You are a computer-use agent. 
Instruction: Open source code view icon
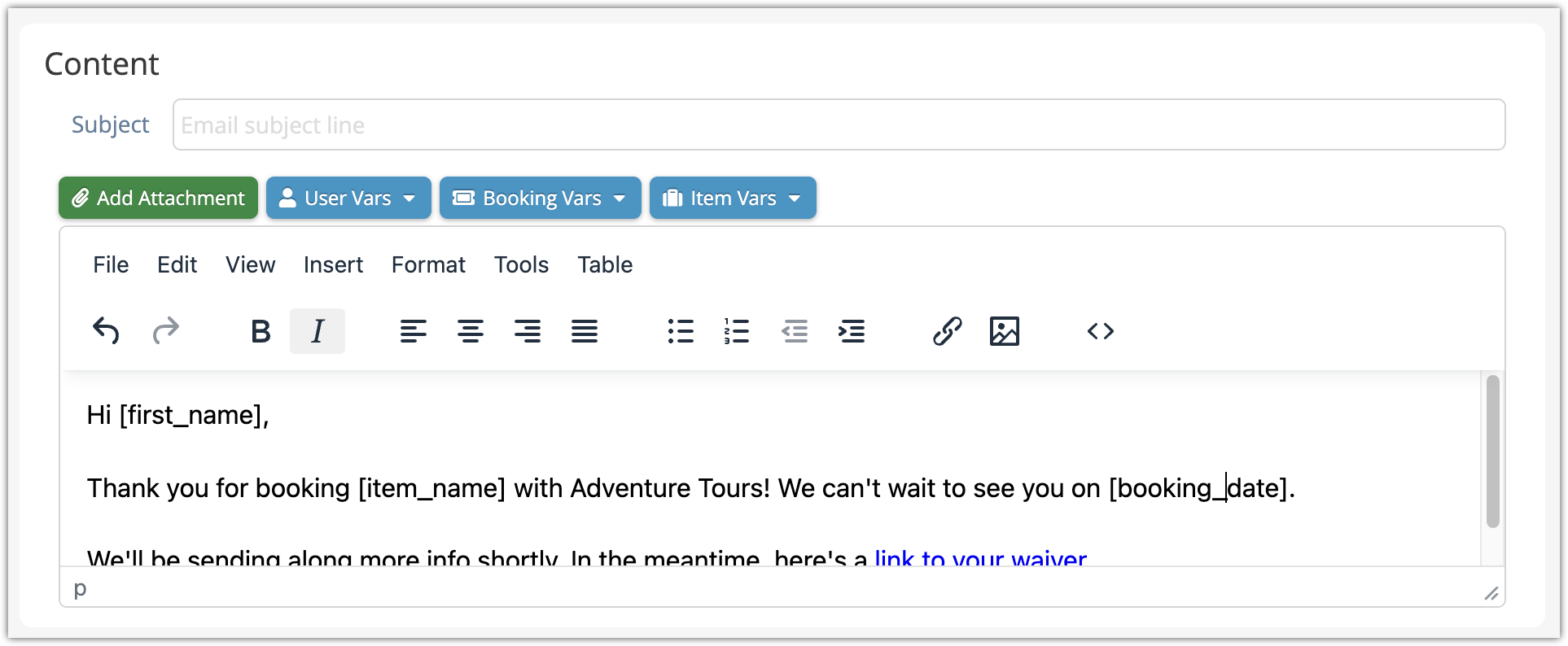pyautogui.click(x=1100, y=331)
